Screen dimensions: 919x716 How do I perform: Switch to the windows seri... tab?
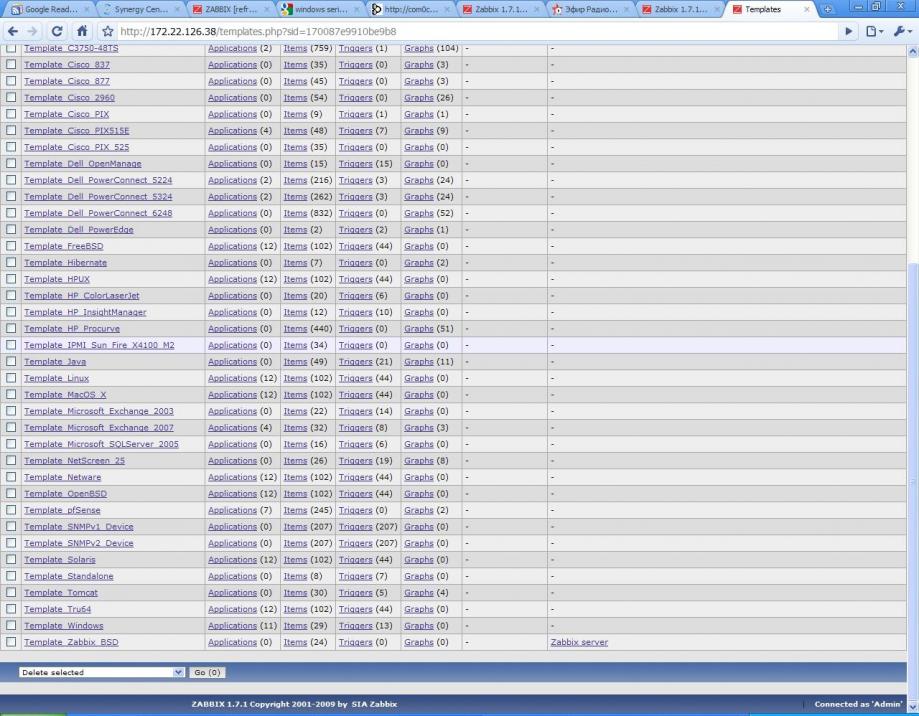320,9
